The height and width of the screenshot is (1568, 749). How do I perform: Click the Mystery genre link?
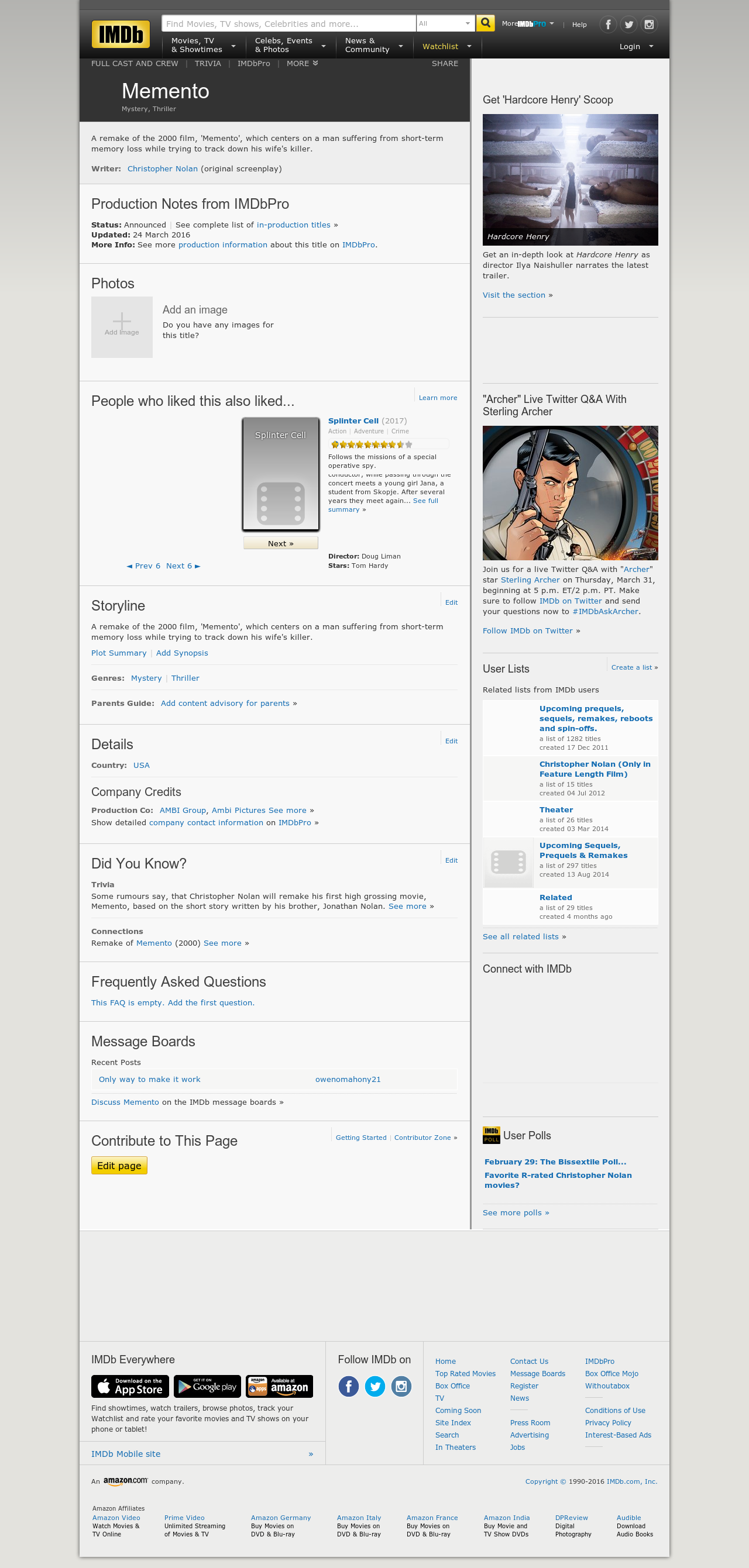(146, 677)
